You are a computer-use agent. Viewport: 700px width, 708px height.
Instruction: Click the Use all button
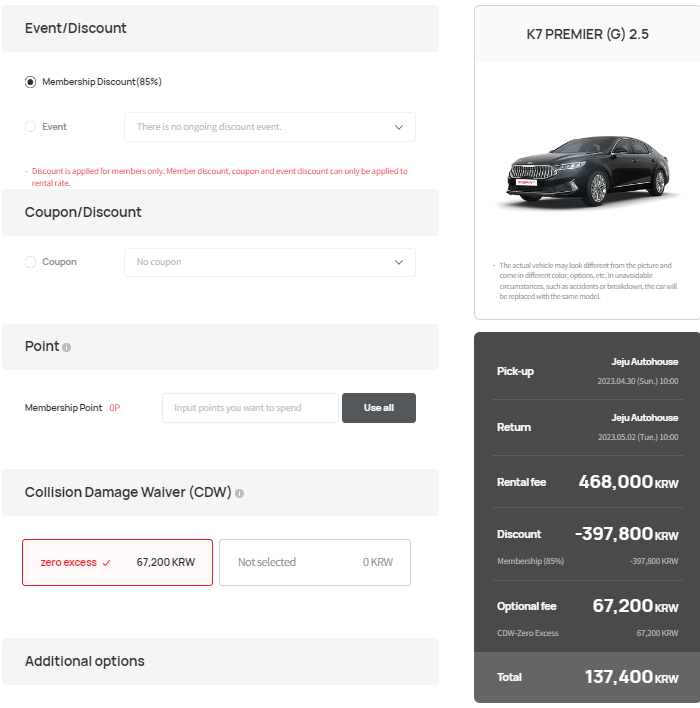[379, 408]
